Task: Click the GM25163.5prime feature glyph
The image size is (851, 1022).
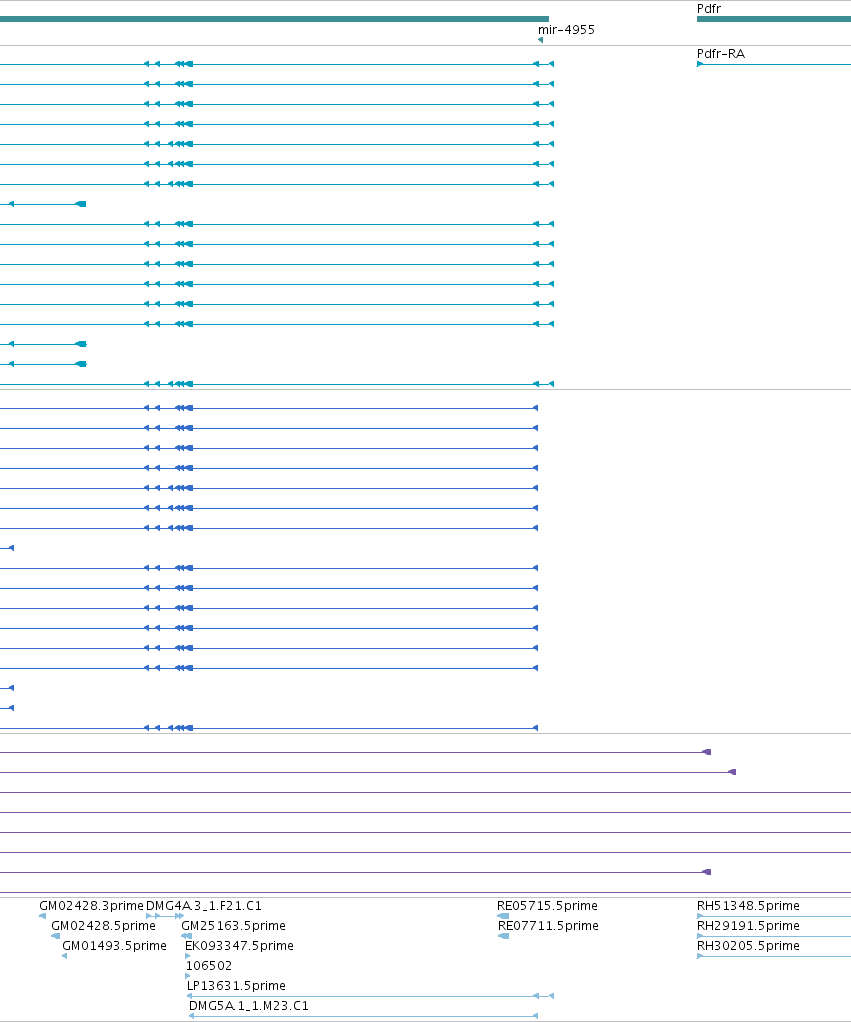Action: 186,936
